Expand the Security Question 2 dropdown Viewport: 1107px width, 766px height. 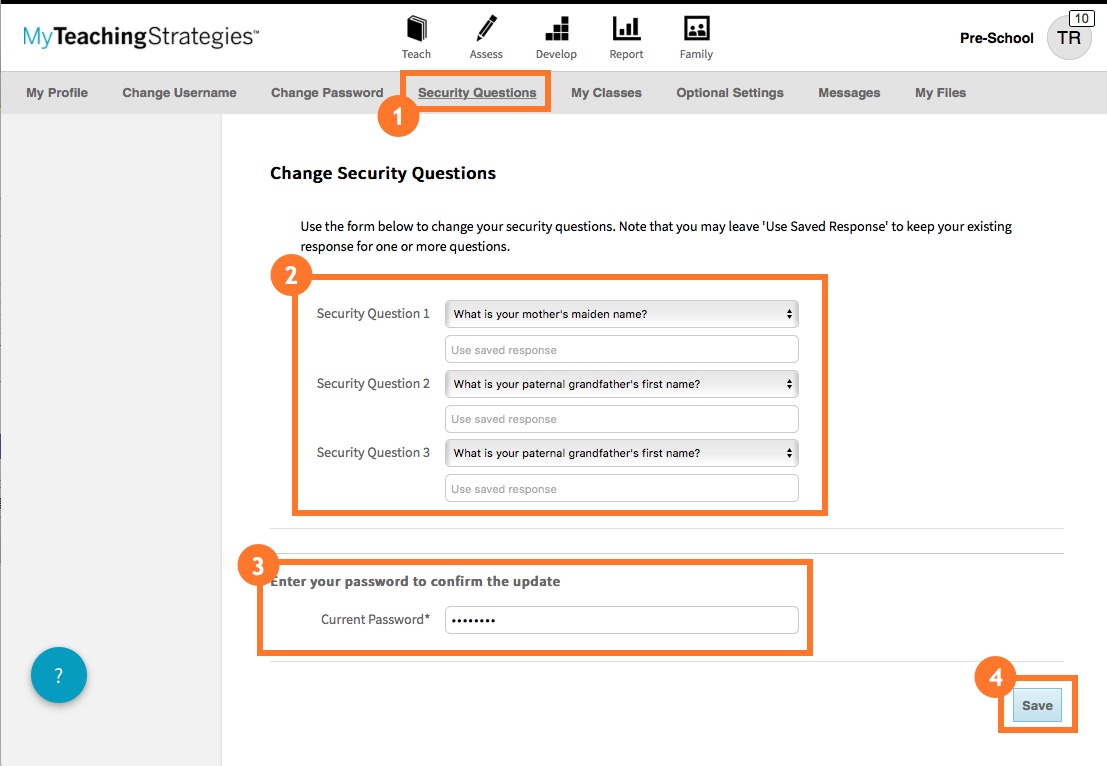(621, 383)
